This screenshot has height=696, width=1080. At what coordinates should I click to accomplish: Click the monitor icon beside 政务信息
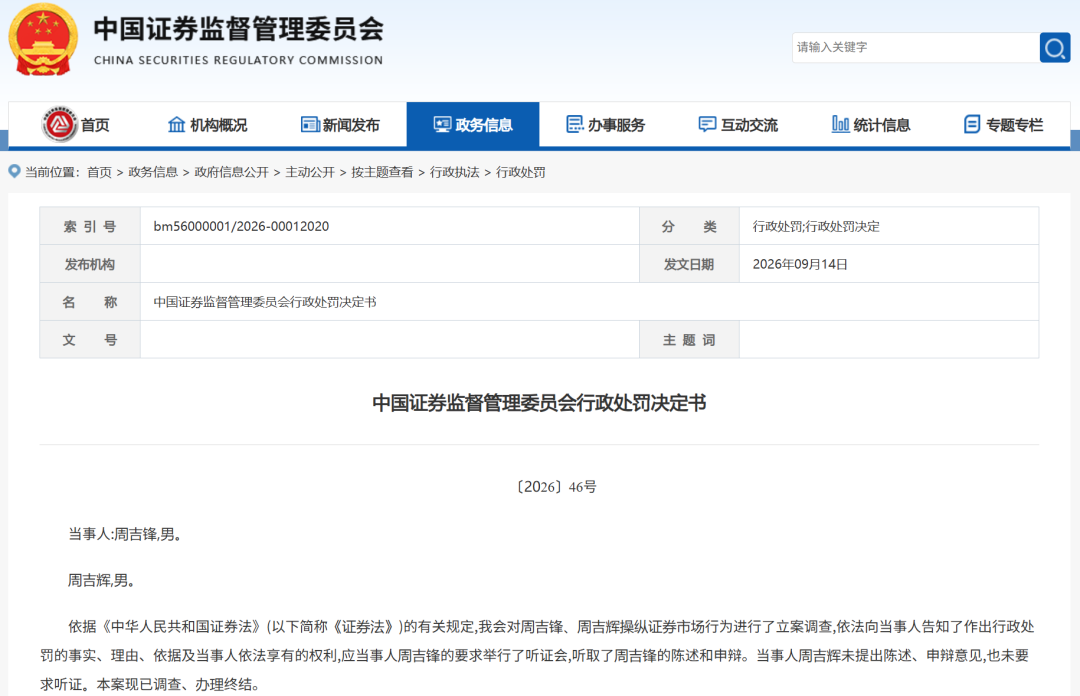click(442, 125)
